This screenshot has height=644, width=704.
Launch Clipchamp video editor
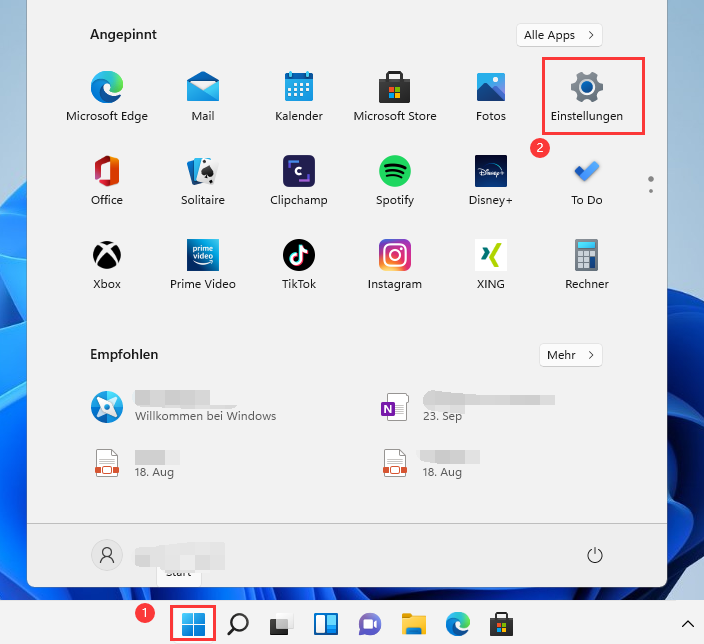click(x=299, y=180)
